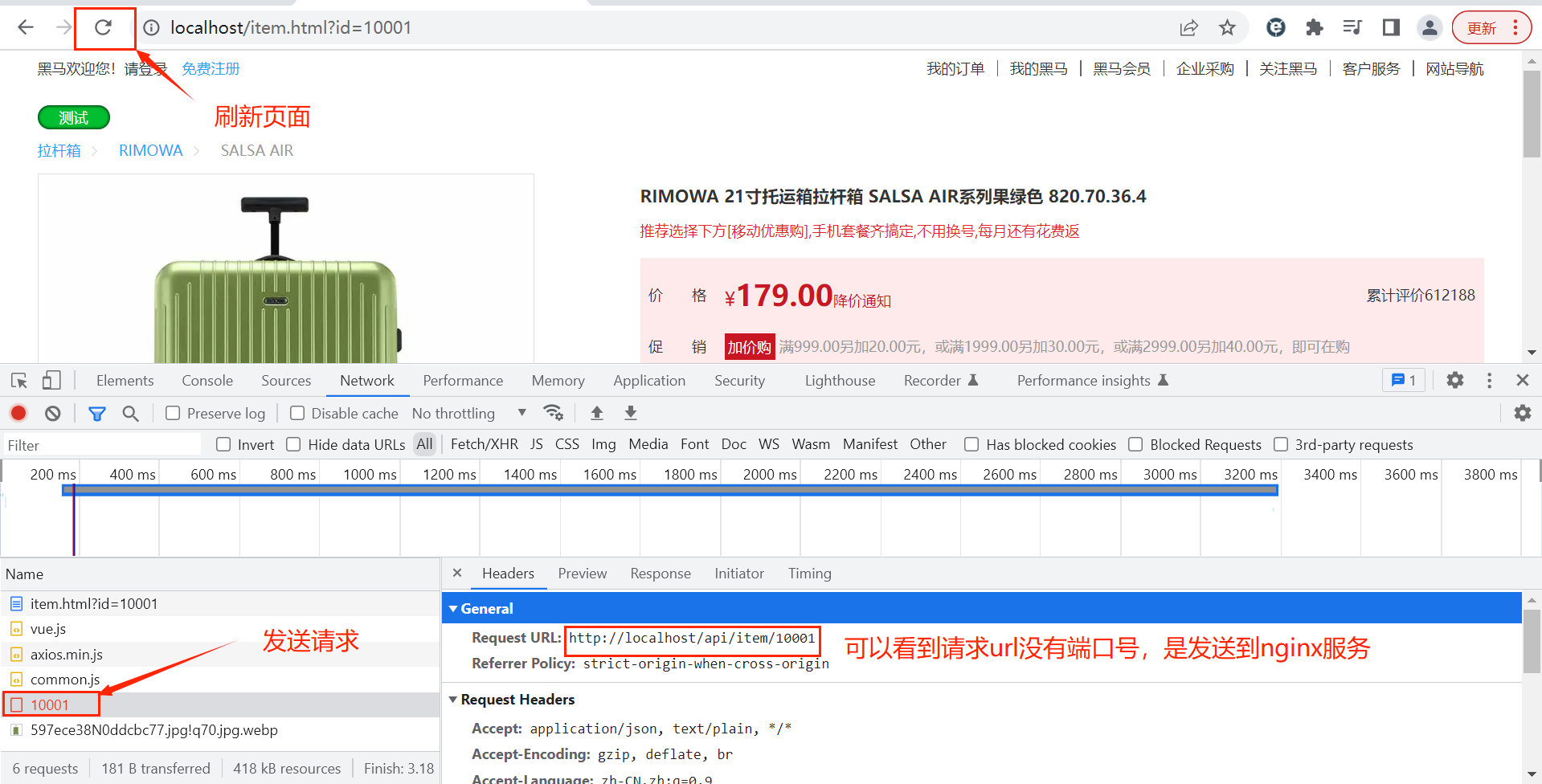
Task: Click the inspect element picker icon
Action: [19, 381]
